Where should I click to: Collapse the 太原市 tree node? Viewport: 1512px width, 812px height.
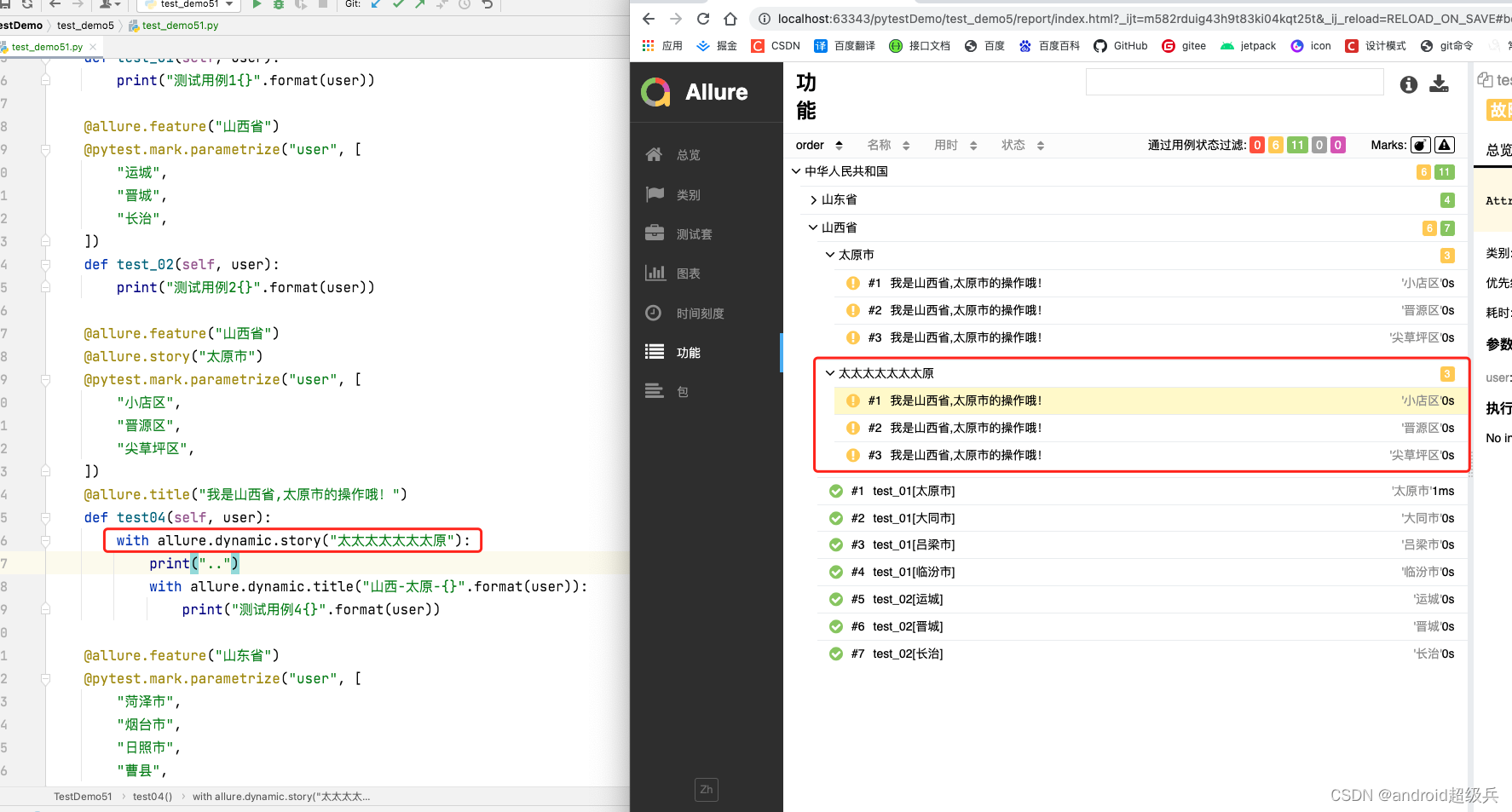coord(1140,255)
